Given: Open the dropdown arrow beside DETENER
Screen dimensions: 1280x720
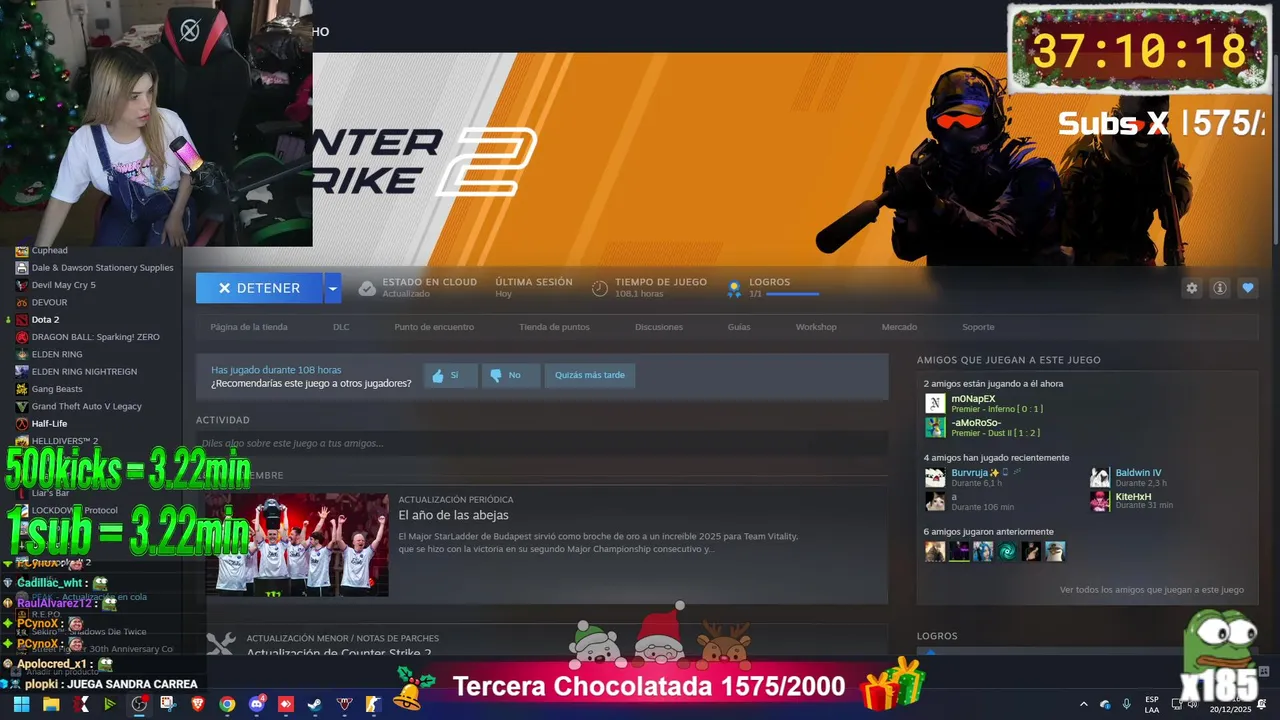Looking at the screenshot, I should pos(333,288).
